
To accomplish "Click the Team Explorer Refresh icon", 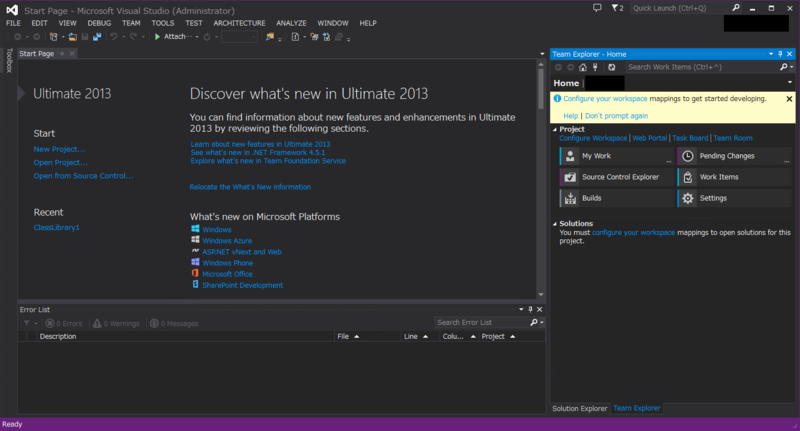I will pyautogui.click(x=612, y=67).
